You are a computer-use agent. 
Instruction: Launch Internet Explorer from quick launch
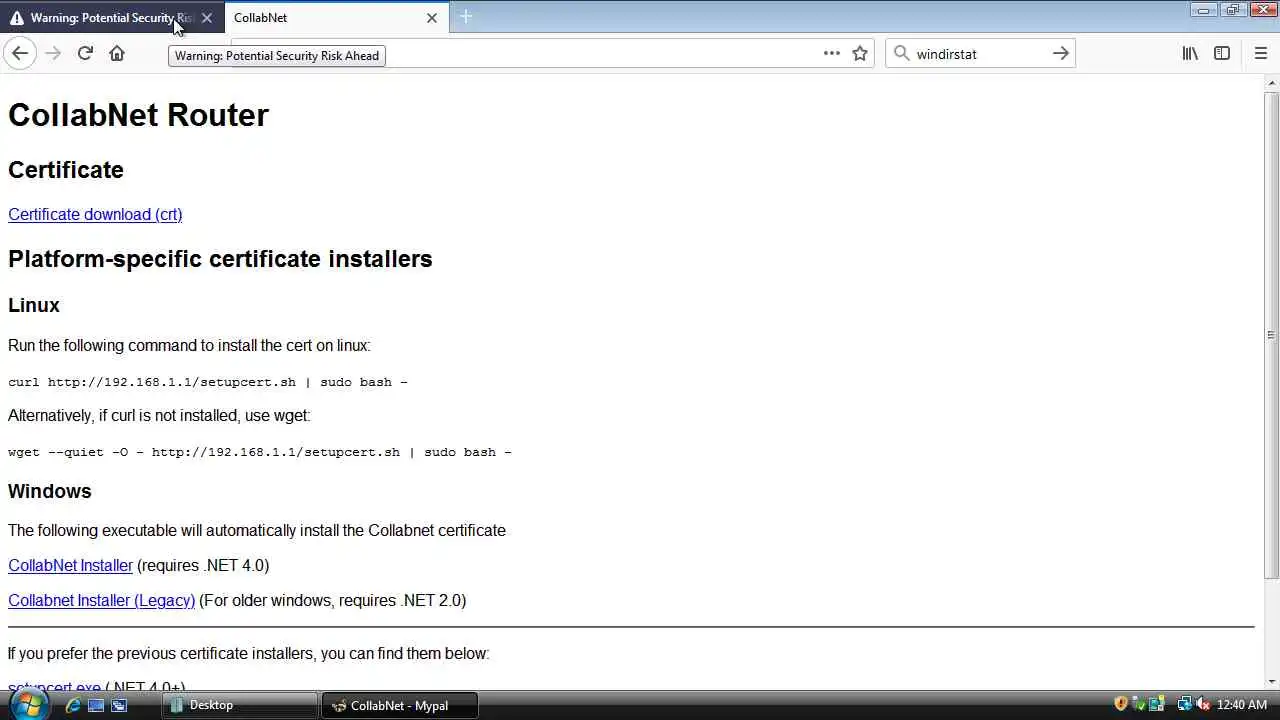pos(73,705)
